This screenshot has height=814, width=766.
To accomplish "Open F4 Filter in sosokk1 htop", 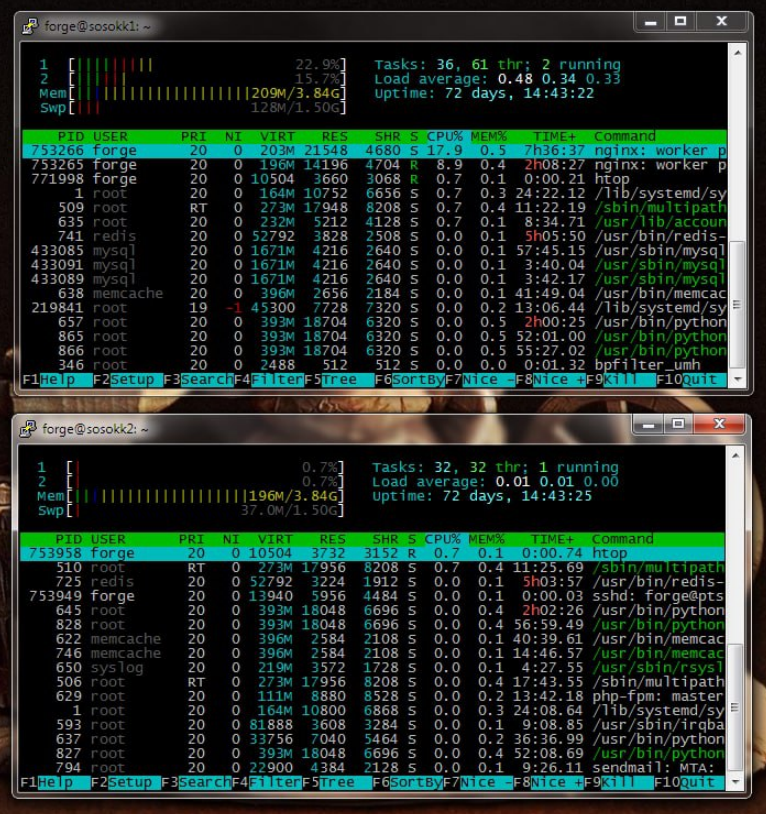I will (x=268, y=379).
